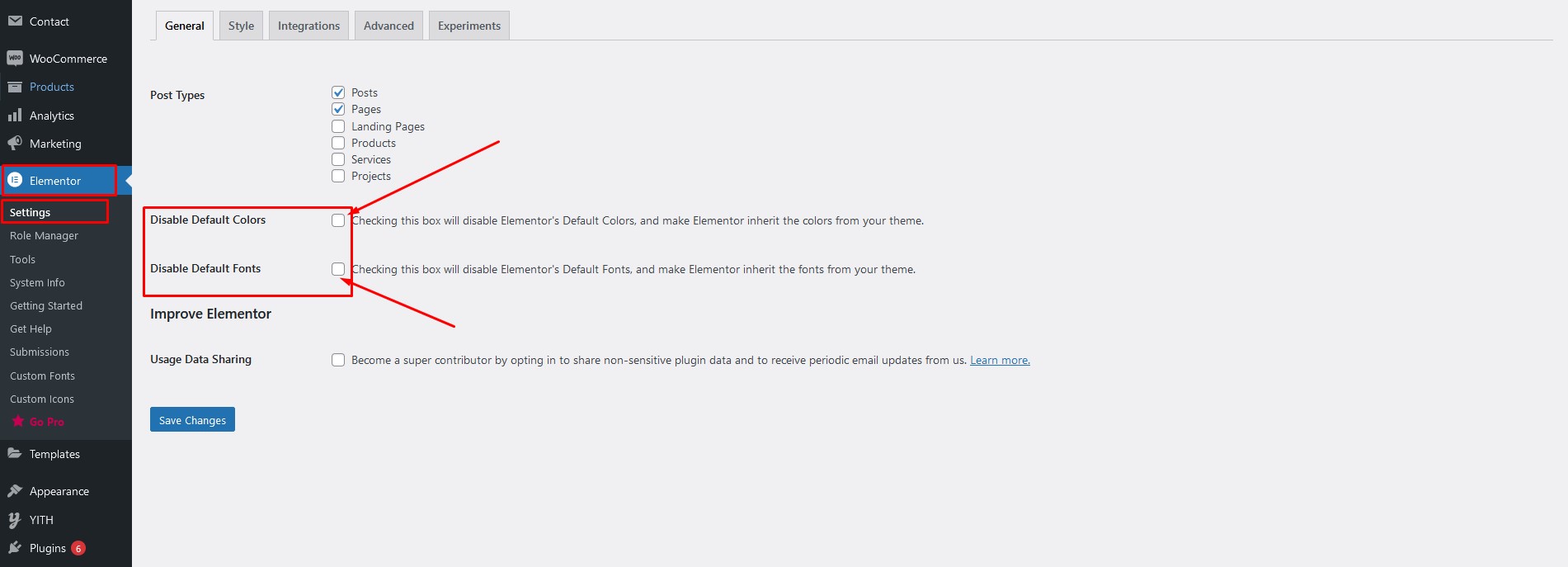Opt in to Usage Data Sharing

tap(338, 360)
